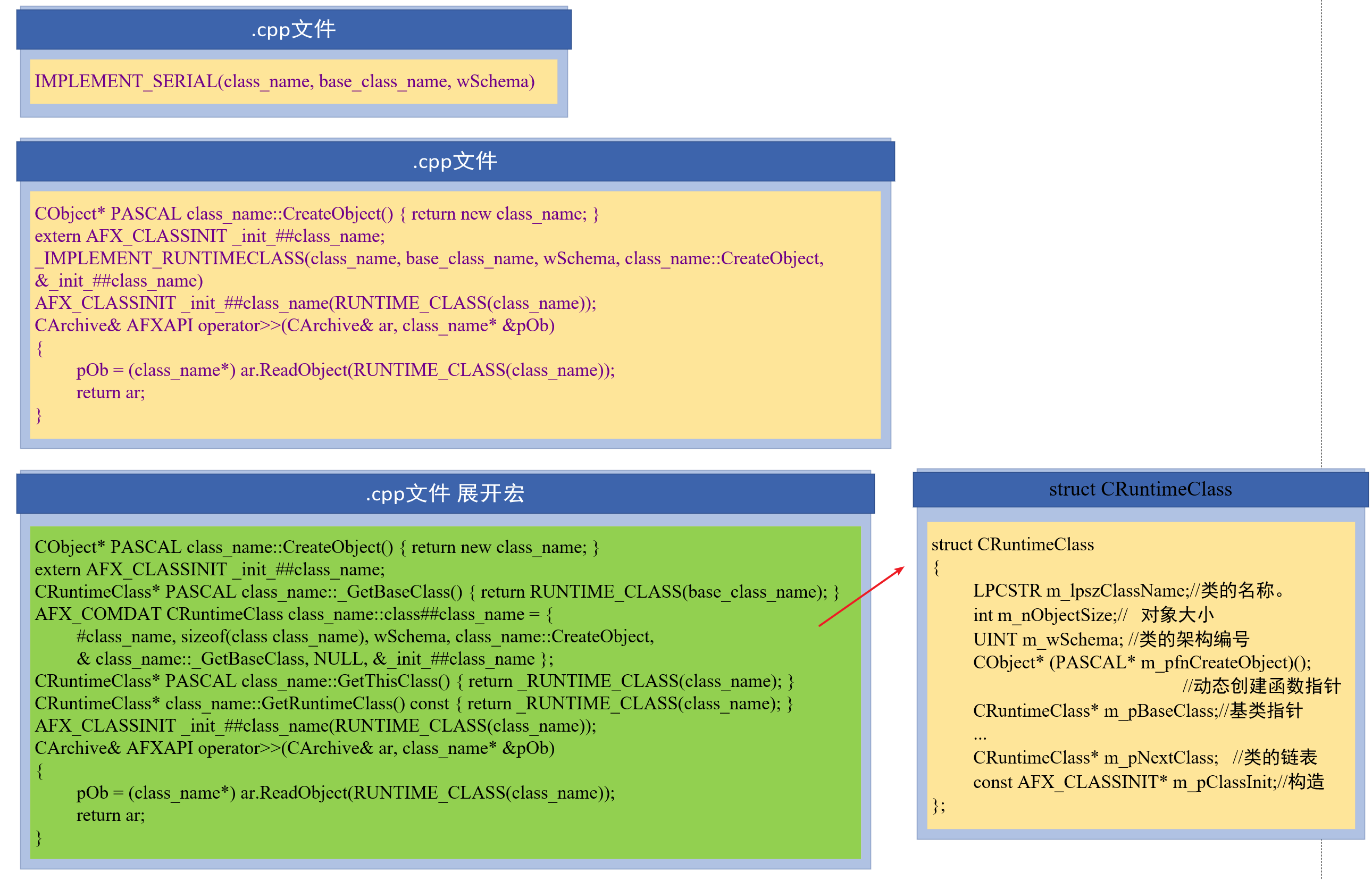Click the AFX_COMDAT CRuntimeClass line
Viewport: 1372px width, 880px height.
pos(293,614)
